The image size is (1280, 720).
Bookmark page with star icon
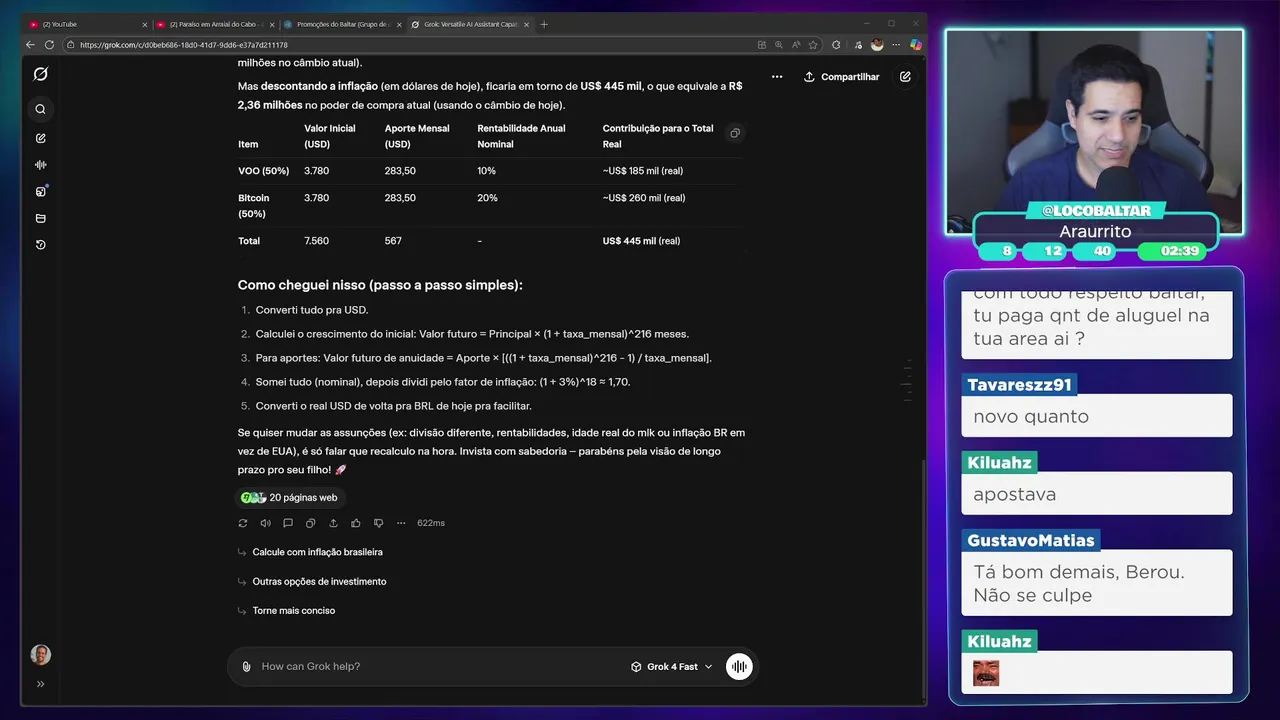[812, 45]
